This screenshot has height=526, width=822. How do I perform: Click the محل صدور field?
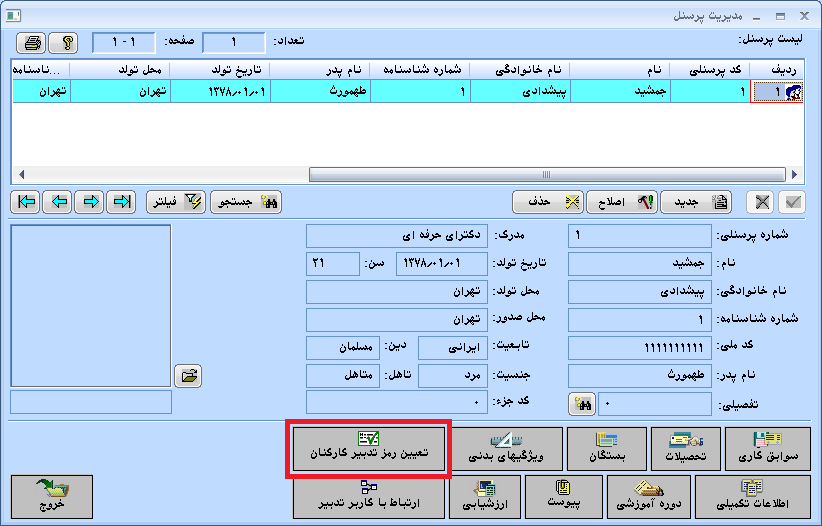[397, 319]
